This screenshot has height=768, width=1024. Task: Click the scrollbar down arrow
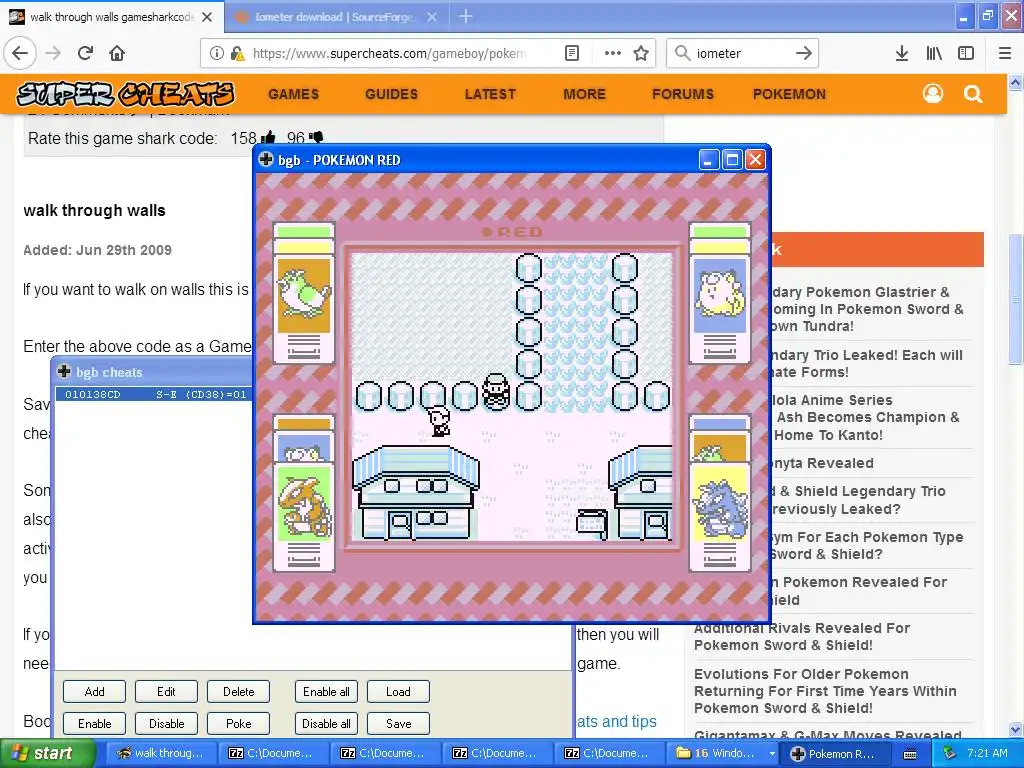[1015, 729]
